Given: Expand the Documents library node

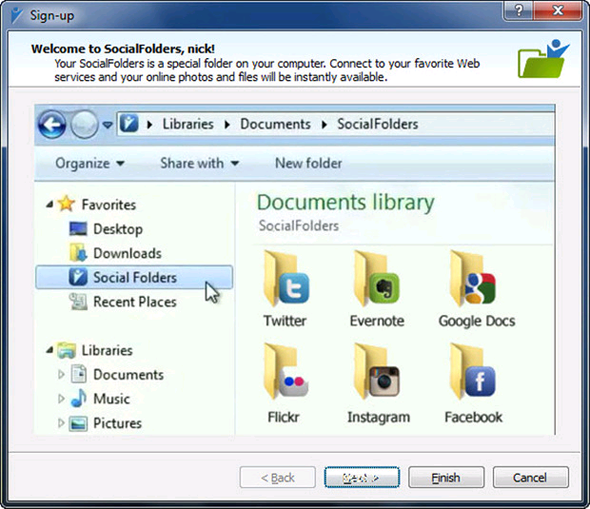Looking at the screenshot, I should (61, 374).
